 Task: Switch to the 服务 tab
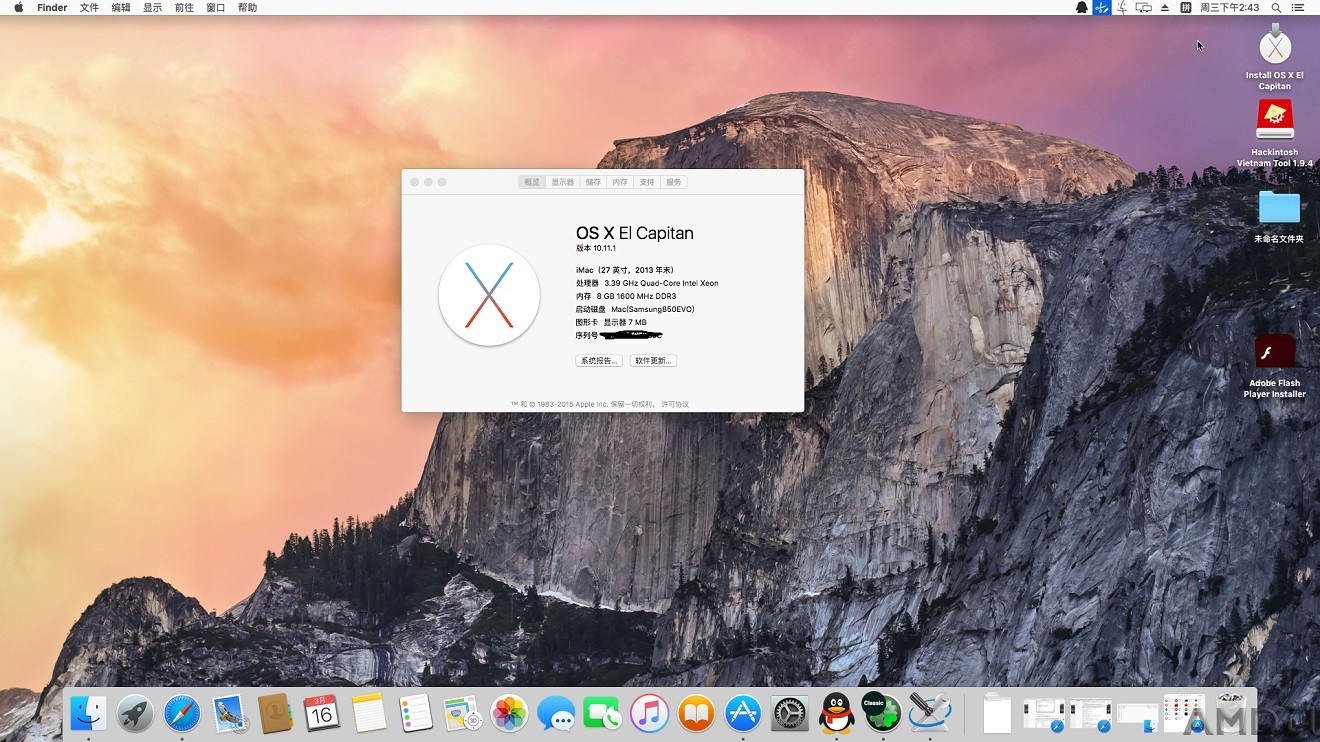point(674,182)
